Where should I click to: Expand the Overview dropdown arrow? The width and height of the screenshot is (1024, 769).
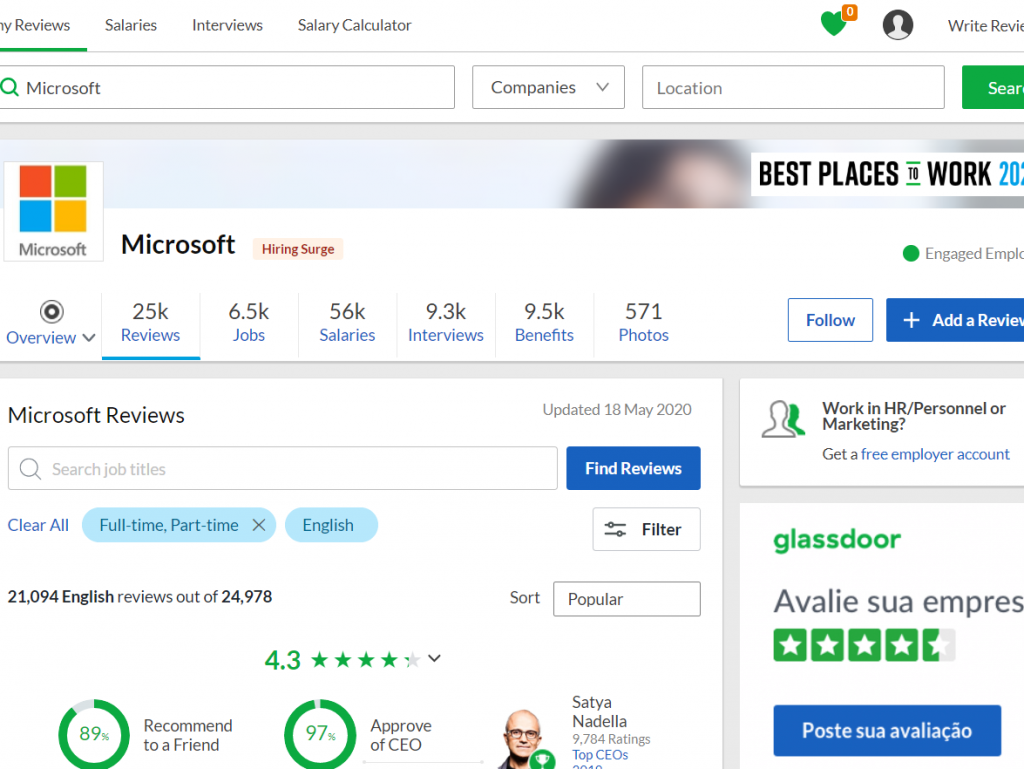[89, 337]
